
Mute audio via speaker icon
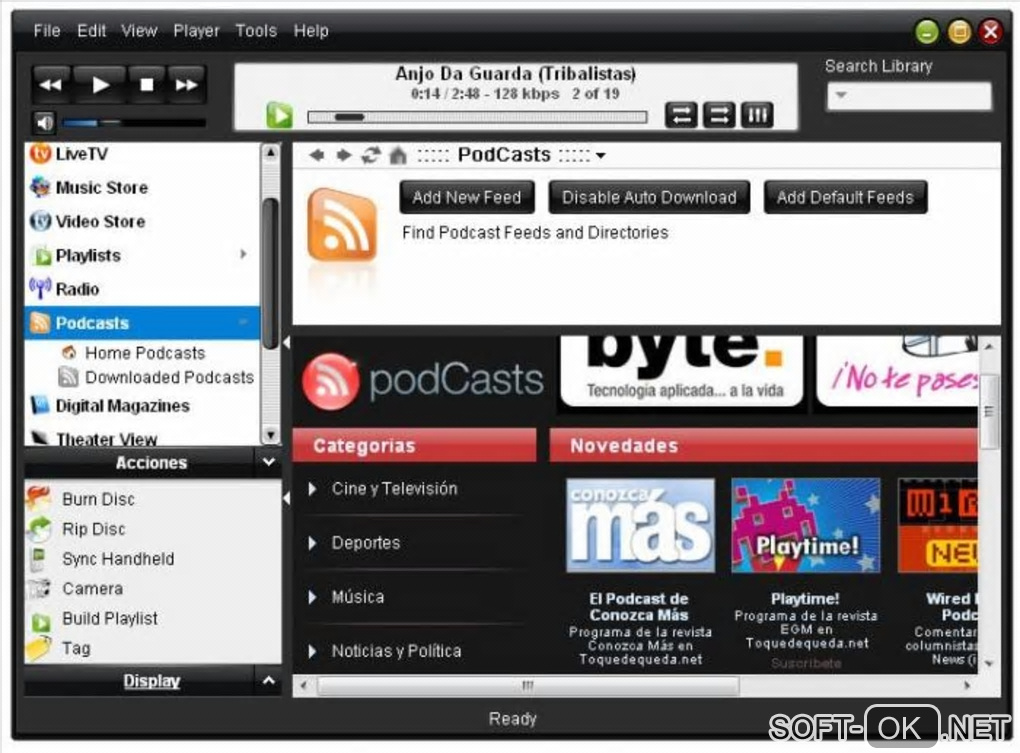click(x=45, y=122)
